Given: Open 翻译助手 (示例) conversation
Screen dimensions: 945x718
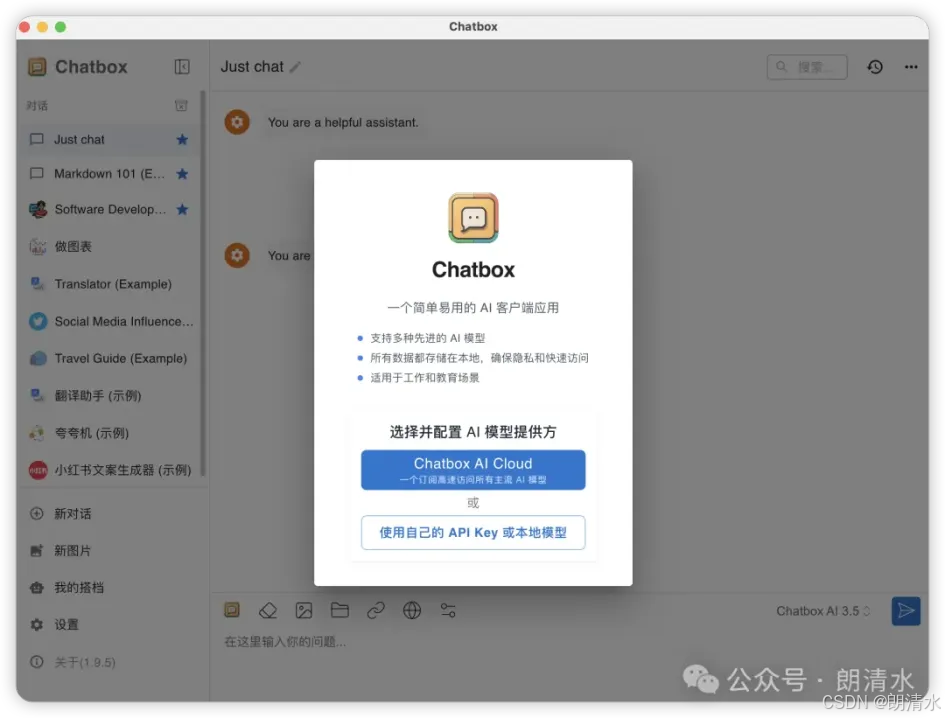Looking at the screenshot, I should (x=110, y=396).
